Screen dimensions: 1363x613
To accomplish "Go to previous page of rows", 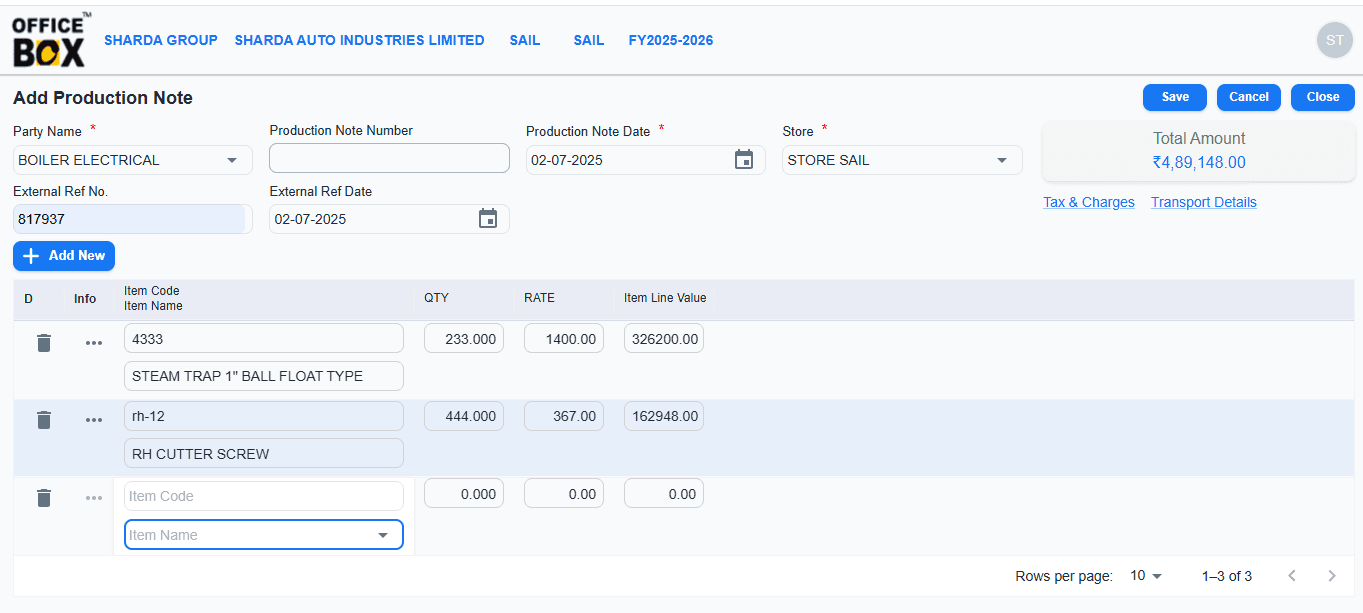I will pyautogui.click(x=1292, y=576).
